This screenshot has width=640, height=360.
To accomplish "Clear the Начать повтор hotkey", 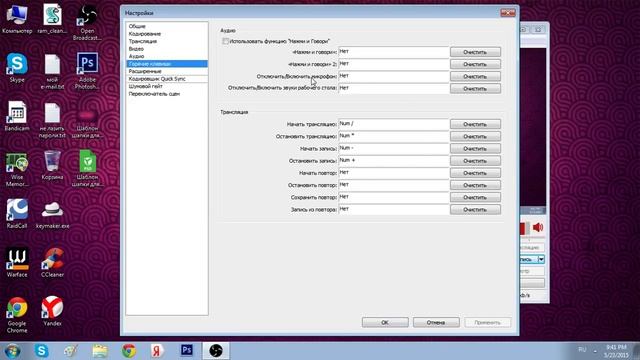I will coord(475,173).
